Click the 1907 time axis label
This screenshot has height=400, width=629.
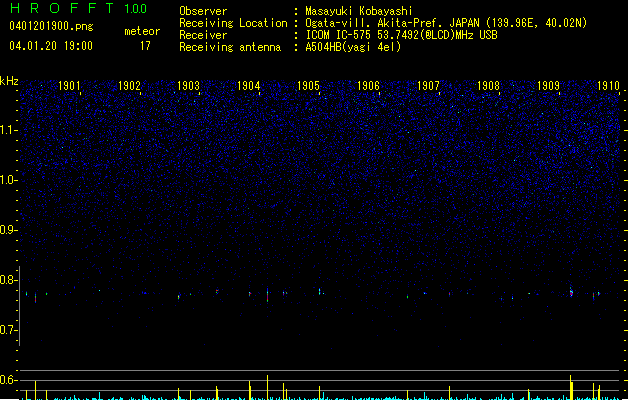[428, 86]
